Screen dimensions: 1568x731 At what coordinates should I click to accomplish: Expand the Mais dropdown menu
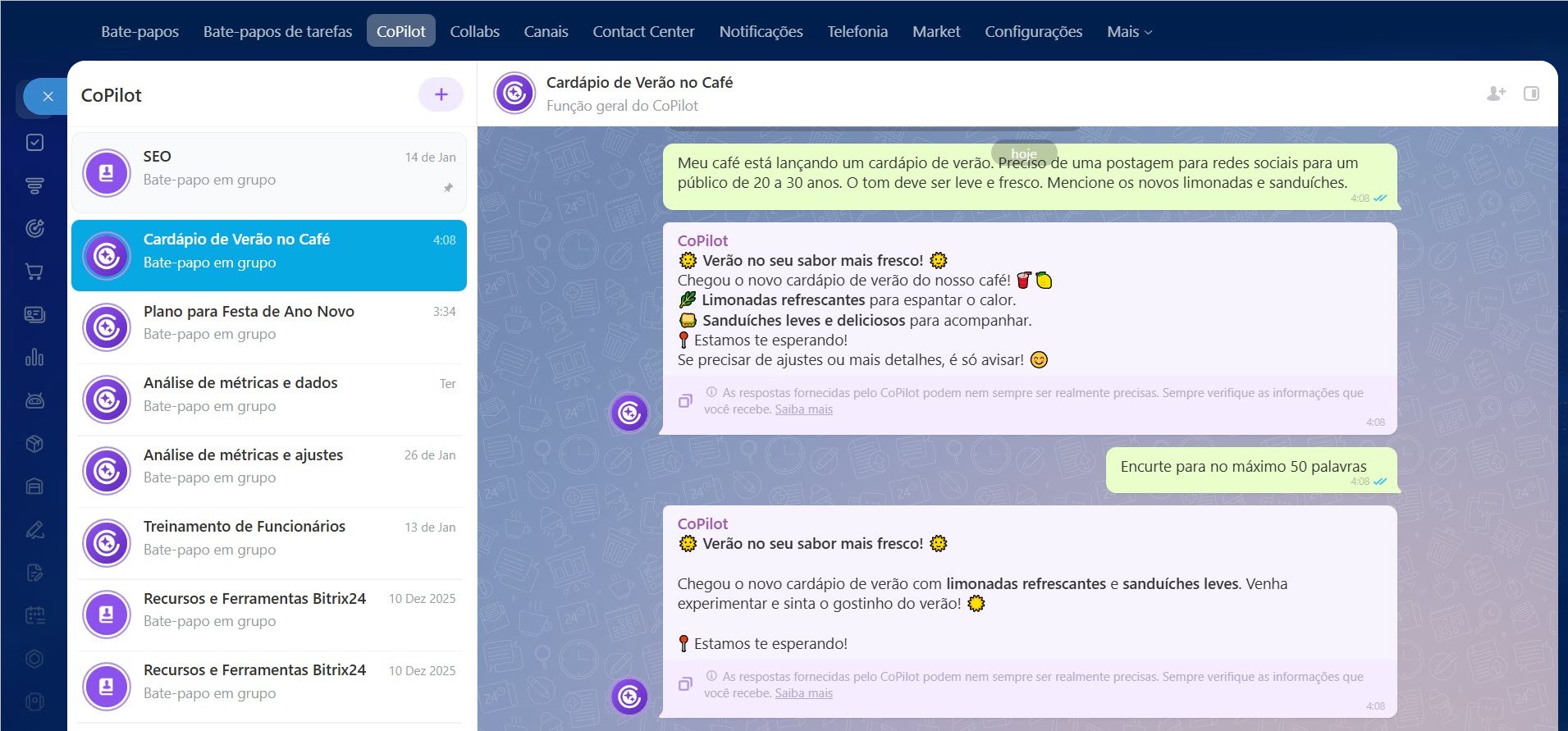coord(1129,31)
